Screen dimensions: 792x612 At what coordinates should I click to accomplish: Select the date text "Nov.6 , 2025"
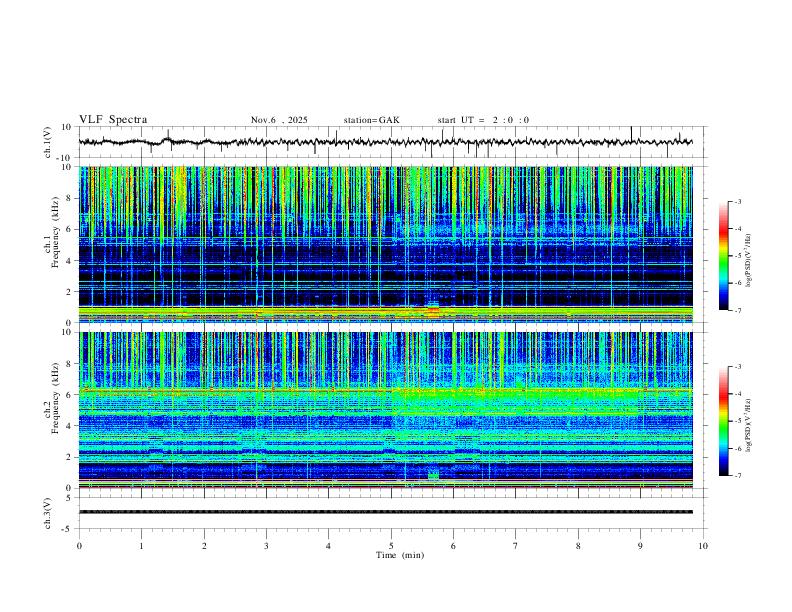tap(279, 120)
